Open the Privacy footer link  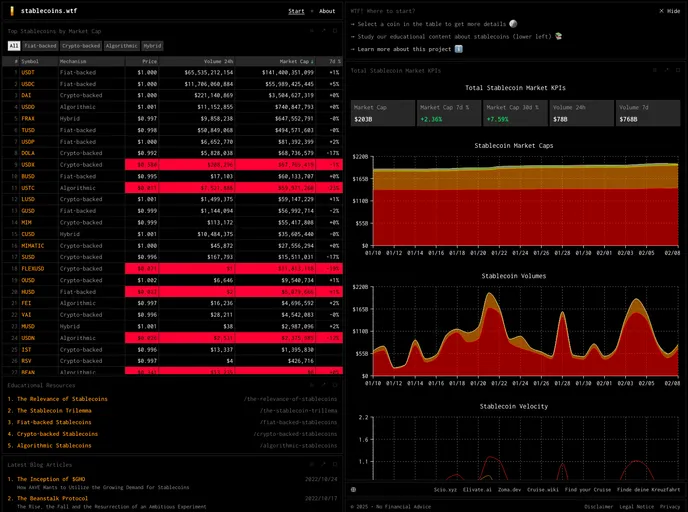point(670,507)
